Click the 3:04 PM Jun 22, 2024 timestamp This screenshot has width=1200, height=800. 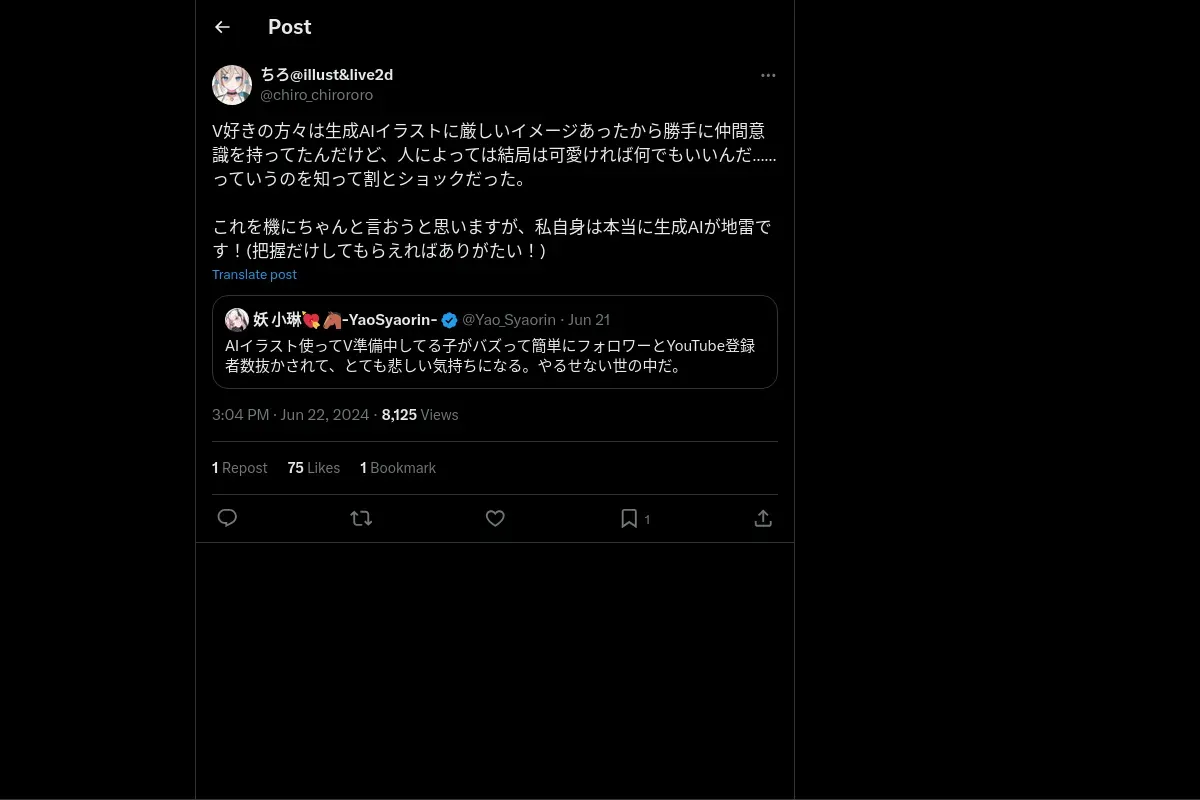(x=290, y=415)
